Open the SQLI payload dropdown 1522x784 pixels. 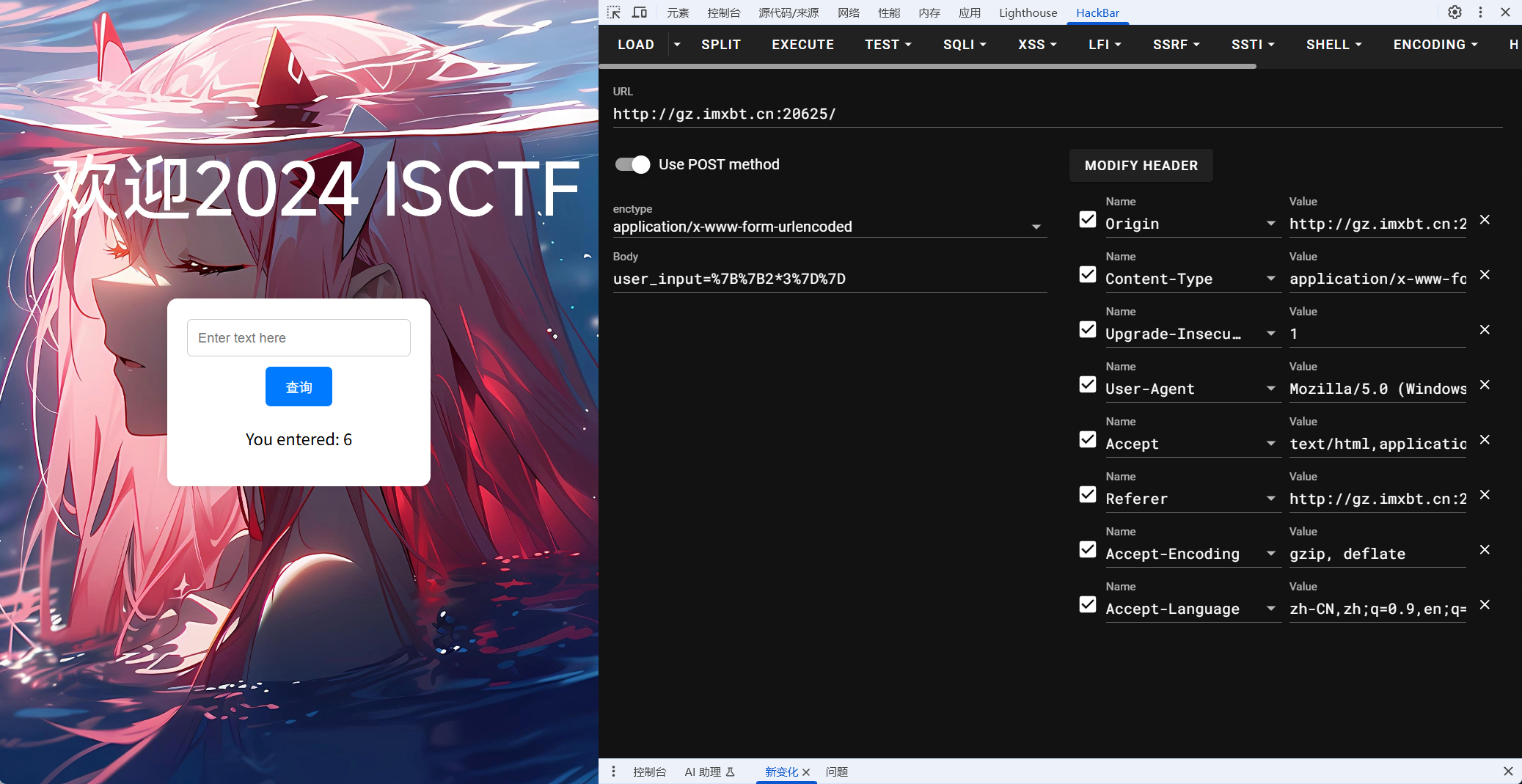(965, 45)
